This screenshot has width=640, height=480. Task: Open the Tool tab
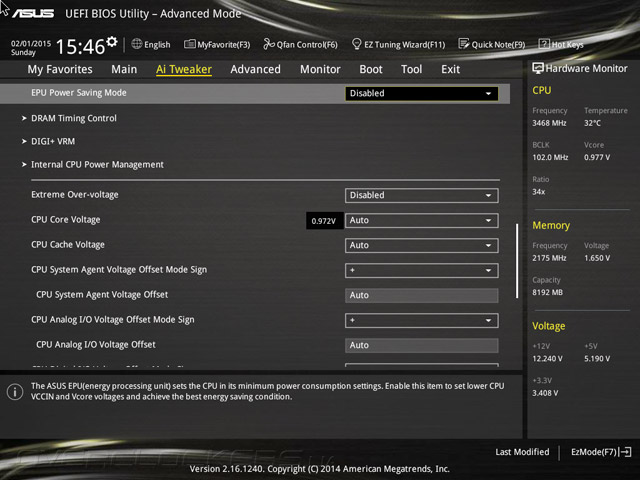[411, 69]
